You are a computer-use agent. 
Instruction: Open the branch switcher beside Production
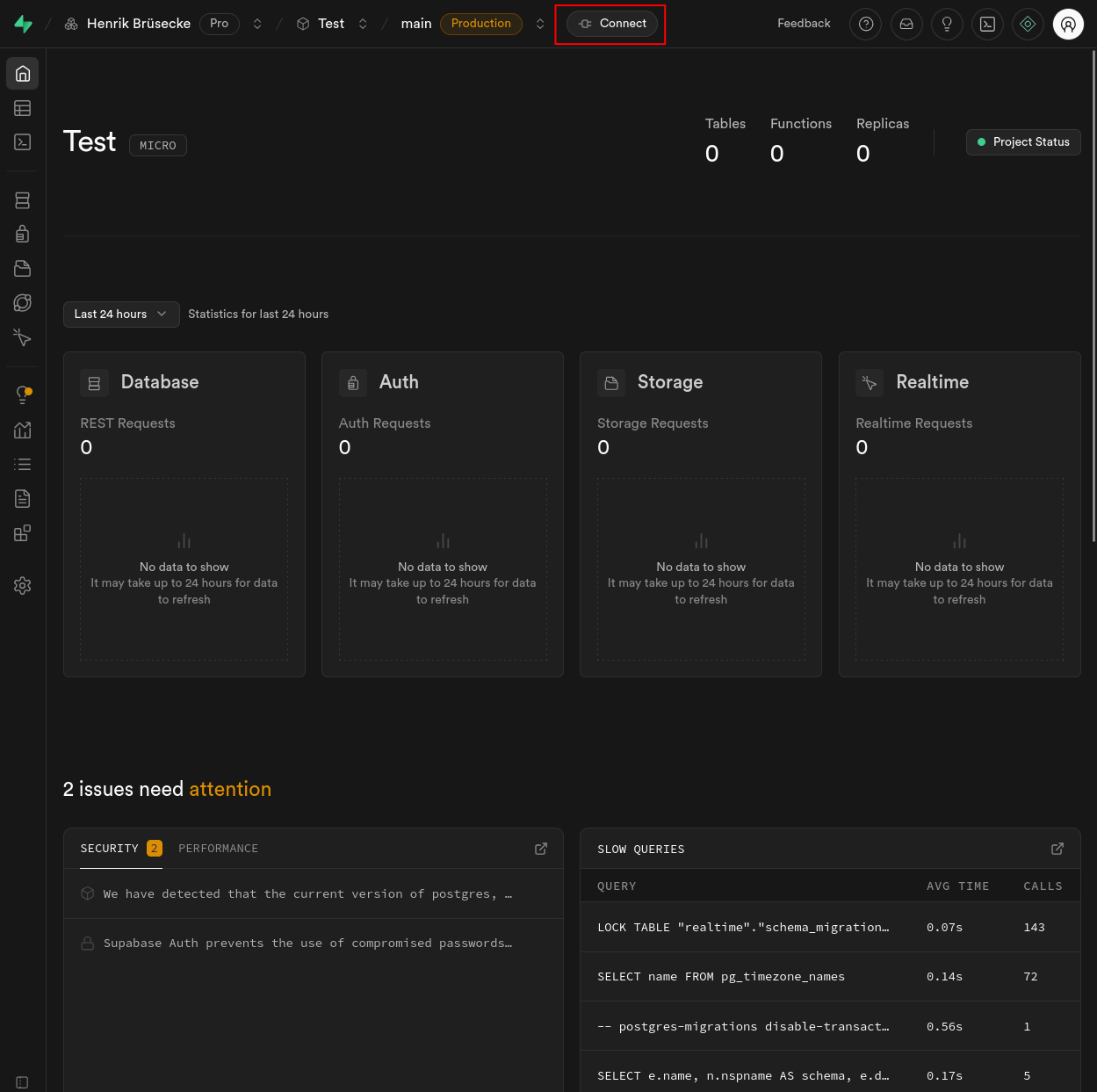point(540,24)
